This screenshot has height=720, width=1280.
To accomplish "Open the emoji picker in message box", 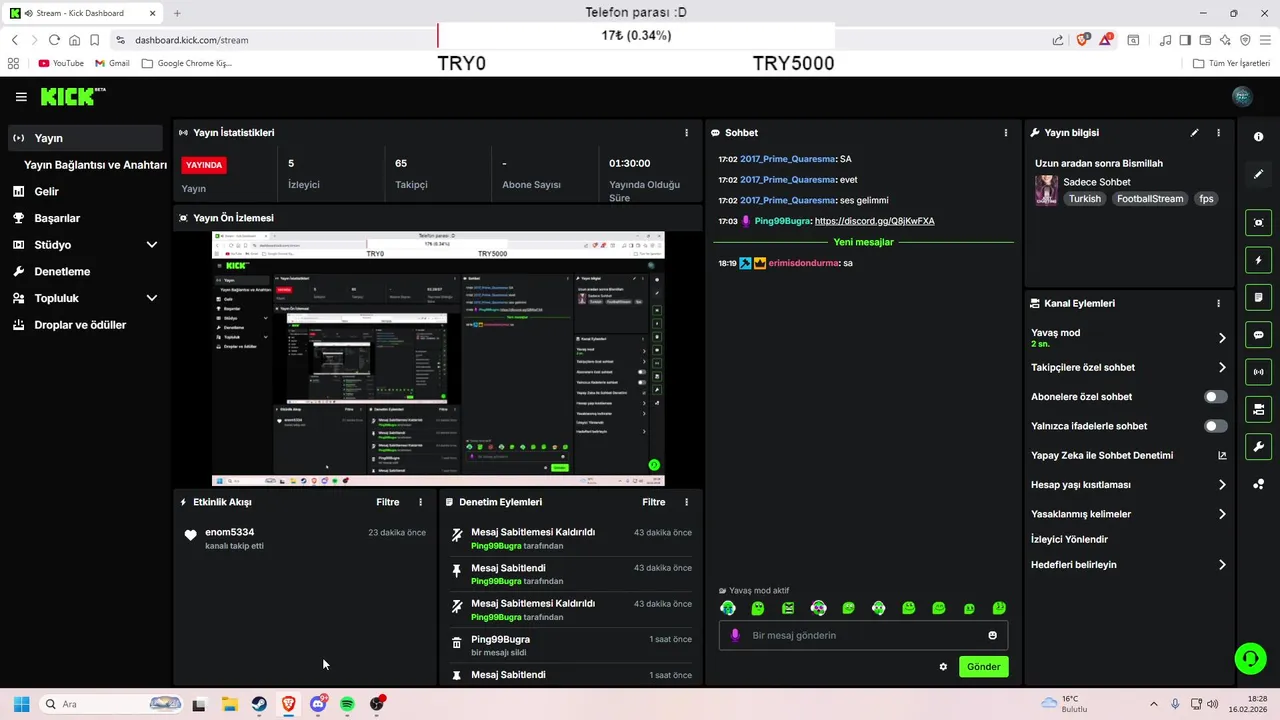I will click(992, 635).
